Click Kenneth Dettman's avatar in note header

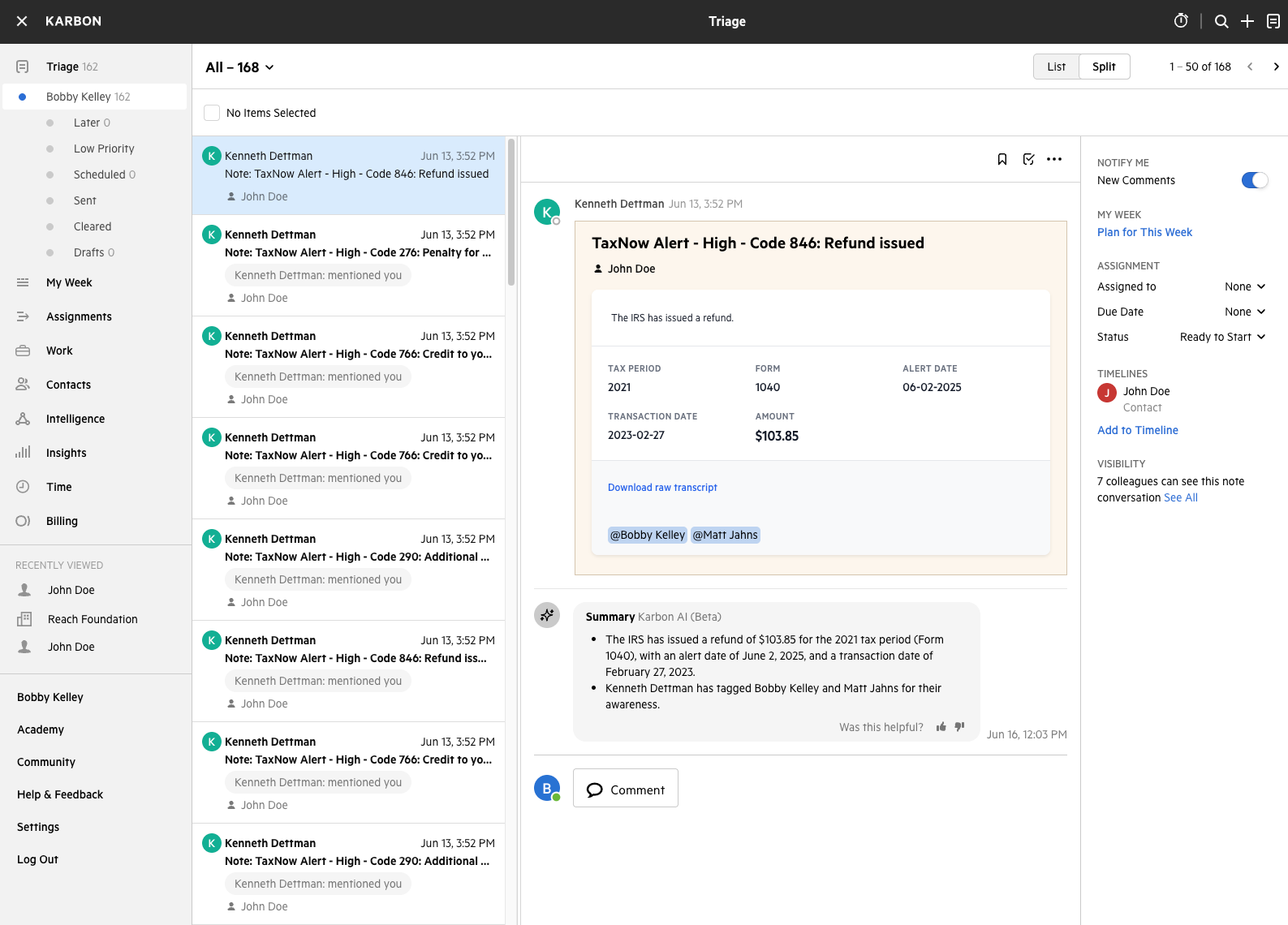pyautogui.click(x=547, y=212)
